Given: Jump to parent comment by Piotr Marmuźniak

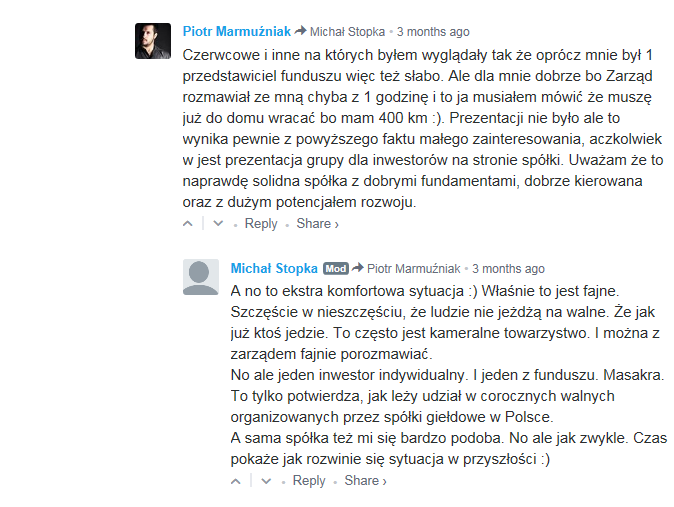Looking at the screenshot, I should (414, 269).
